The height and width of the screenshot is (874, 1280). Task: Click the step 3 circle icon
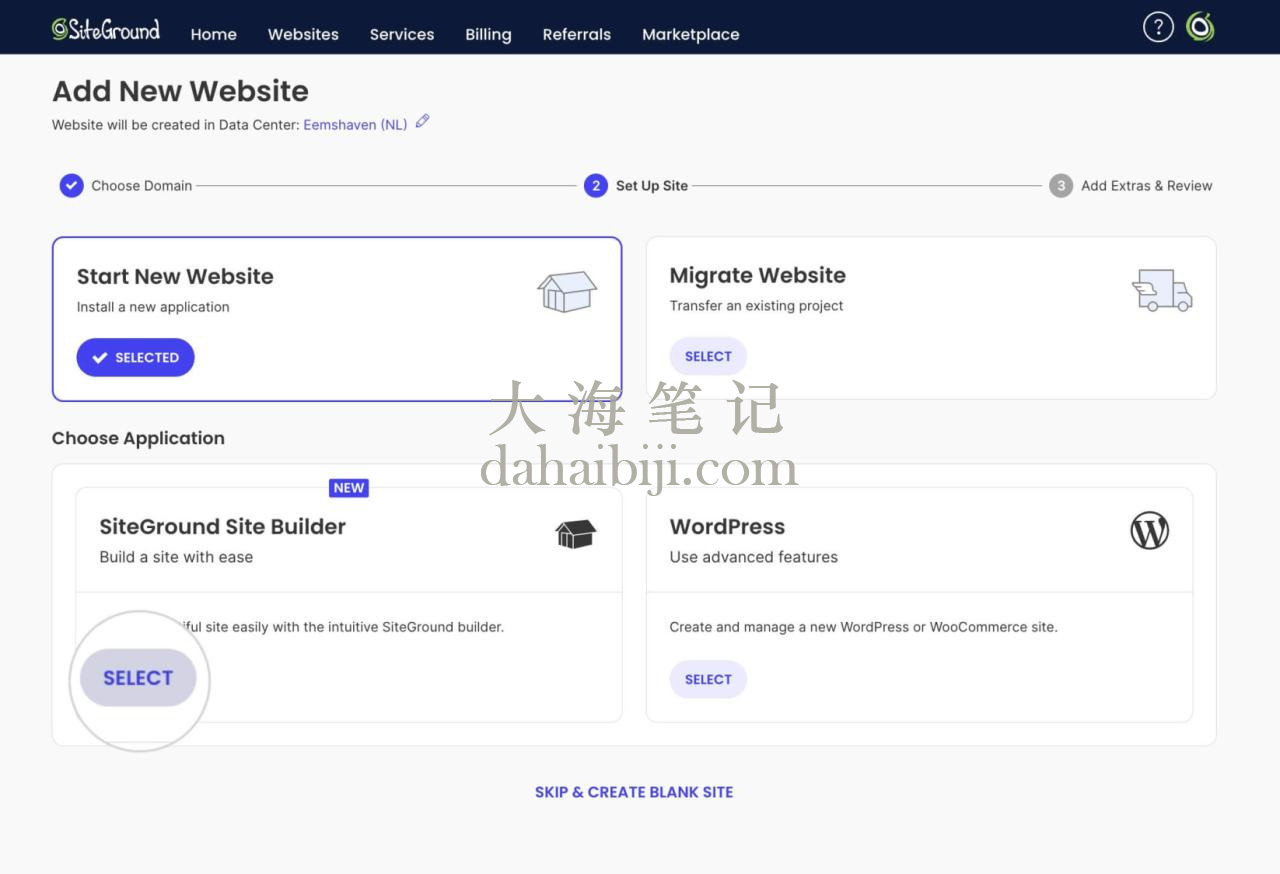point(1061,186)
